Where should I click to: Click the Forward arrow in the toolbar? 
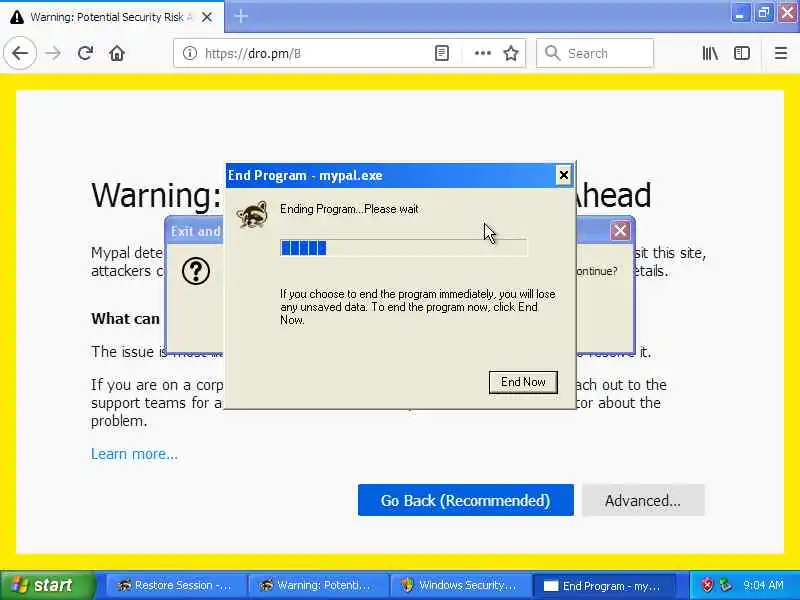pos(53,53)
